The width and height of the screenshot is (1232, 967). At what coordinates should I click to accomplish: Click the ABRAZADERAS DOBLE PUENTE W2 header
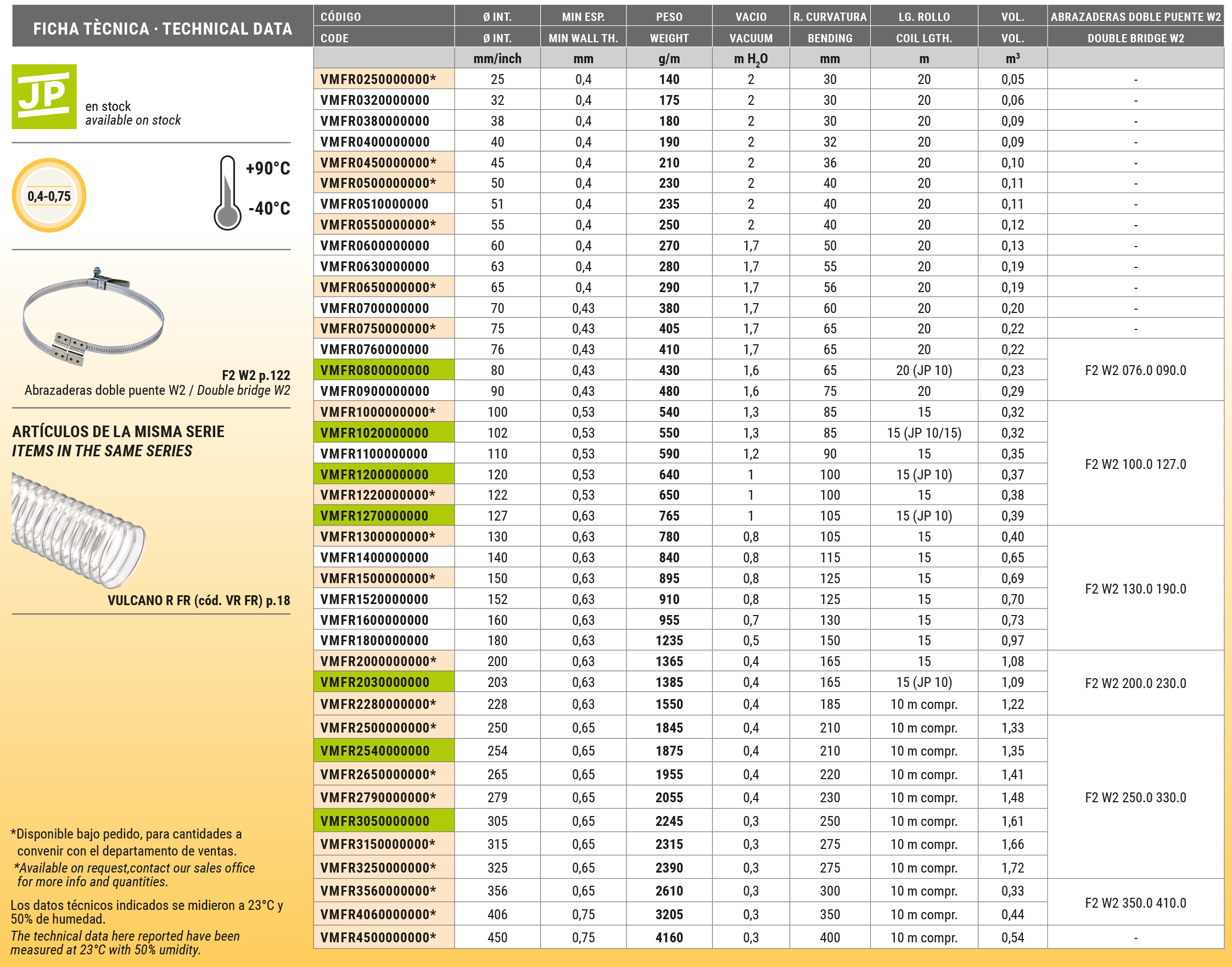[x=1135, y=26]
